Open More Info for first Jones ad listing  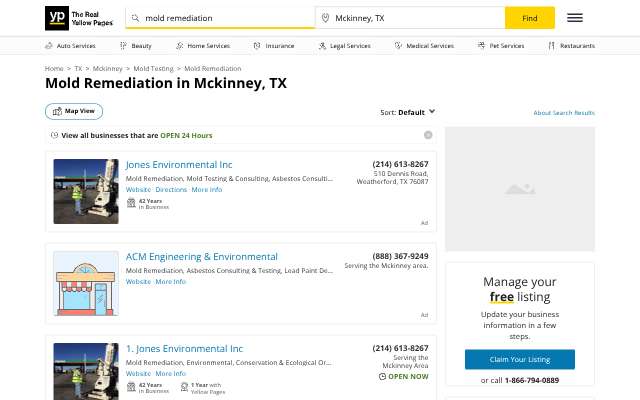click(207, 190)
